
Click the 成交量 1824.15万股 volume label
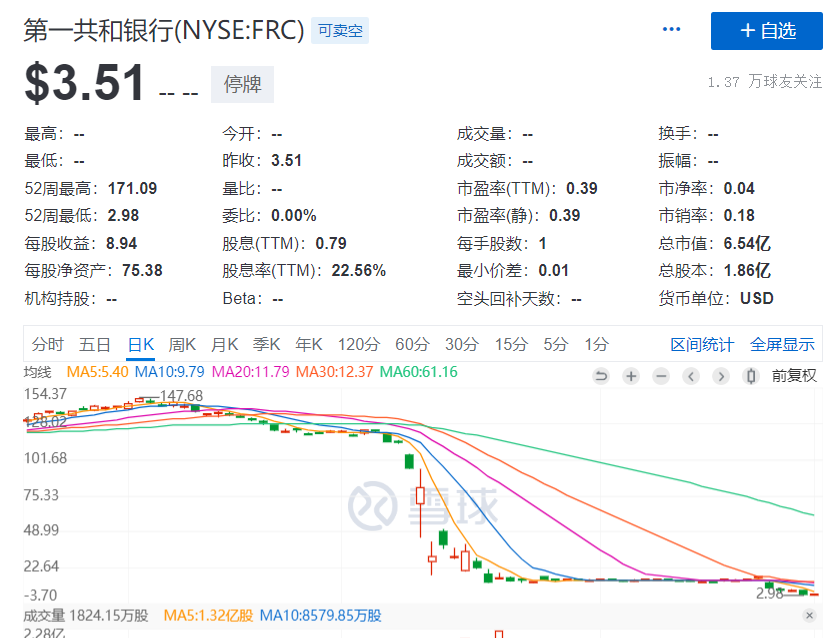[x=86, y=615]
